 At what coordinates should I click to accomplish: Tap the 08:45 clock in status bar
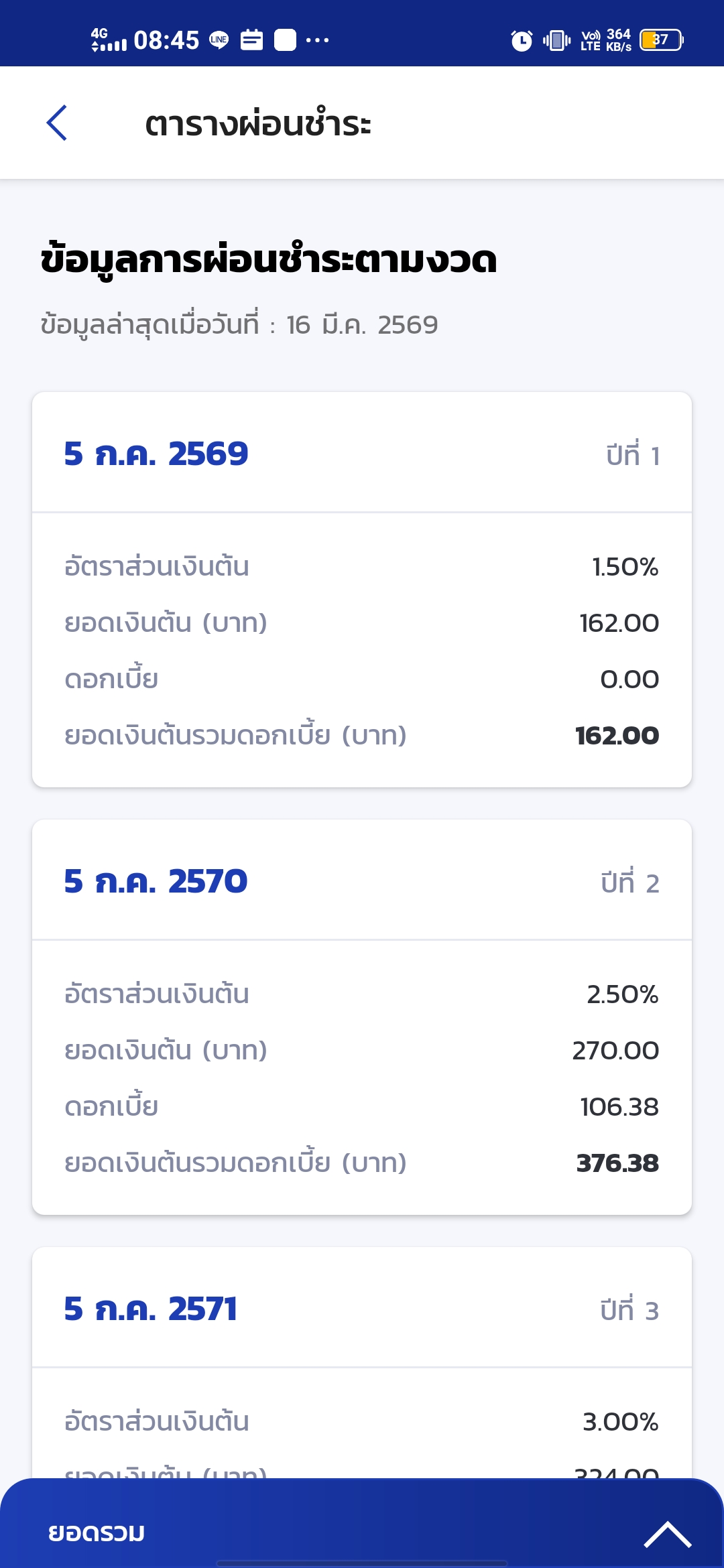pos(166,40)
